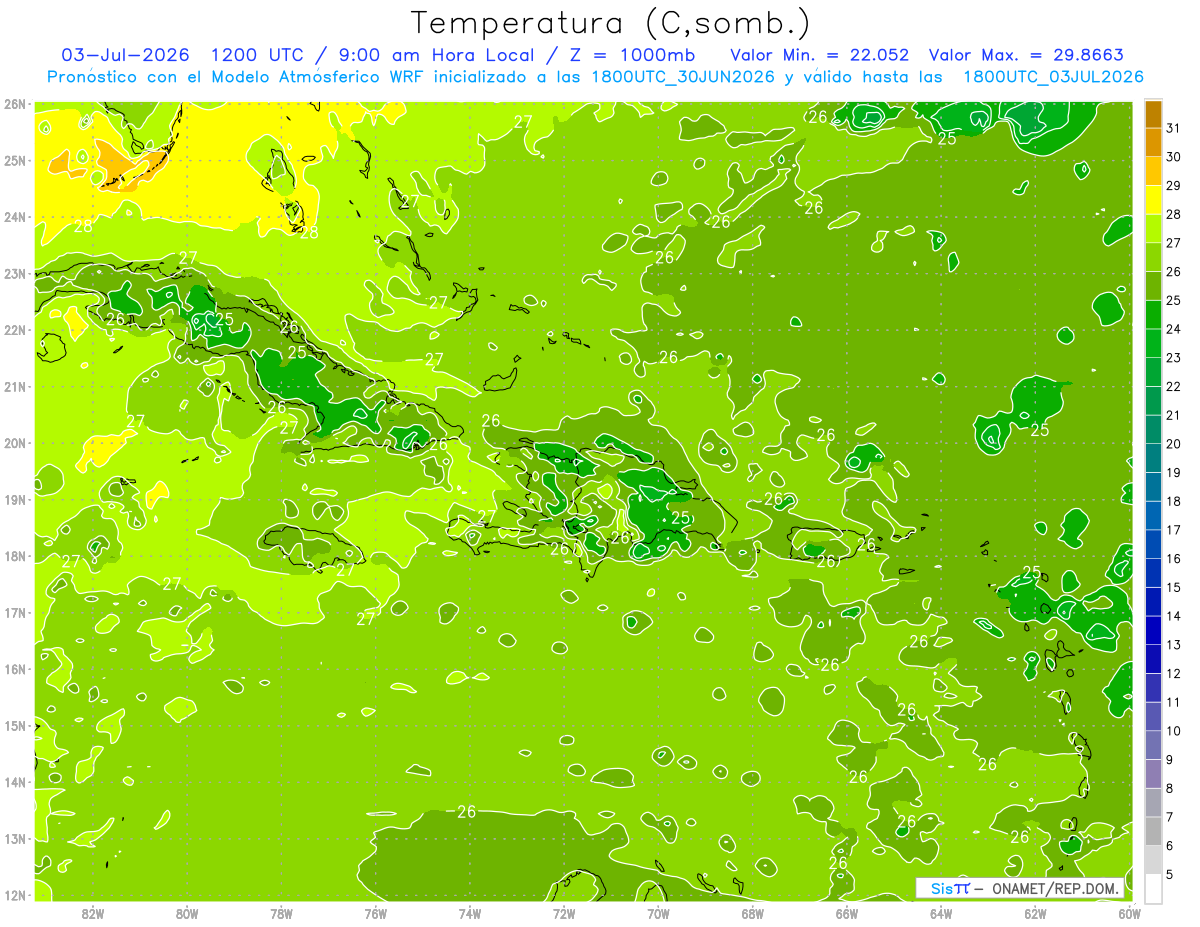Click the 70W longitude axis label
Viewport: 1200px width, 927px height.
point(658,913)
